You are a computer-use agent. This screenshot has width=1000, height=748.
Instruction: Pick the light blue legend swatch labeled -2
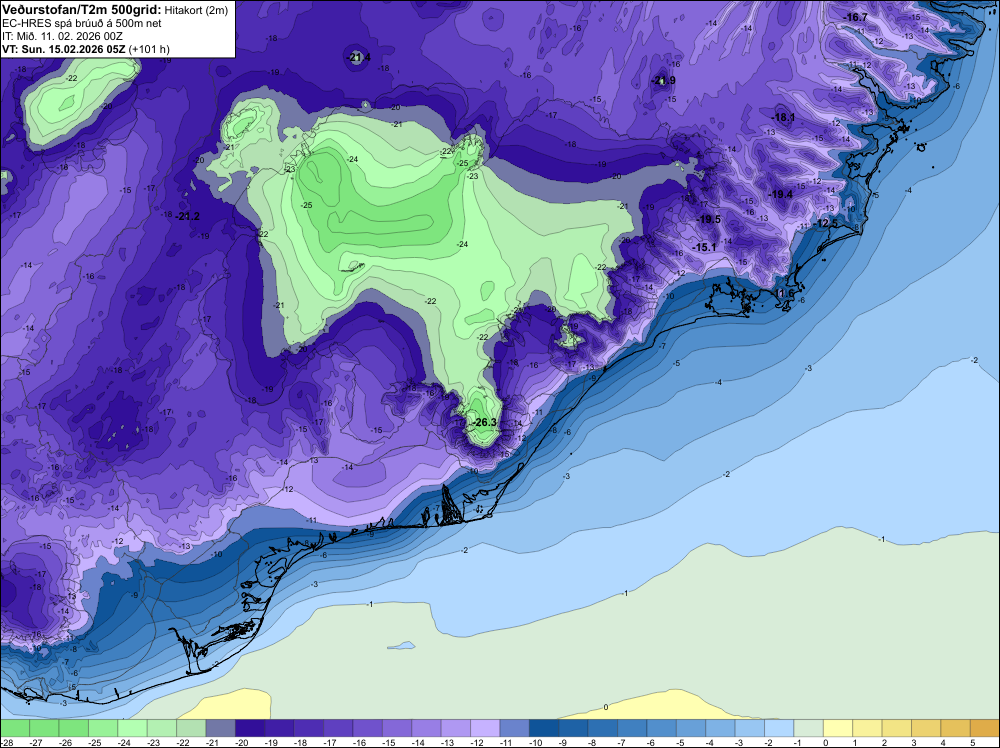779,728
